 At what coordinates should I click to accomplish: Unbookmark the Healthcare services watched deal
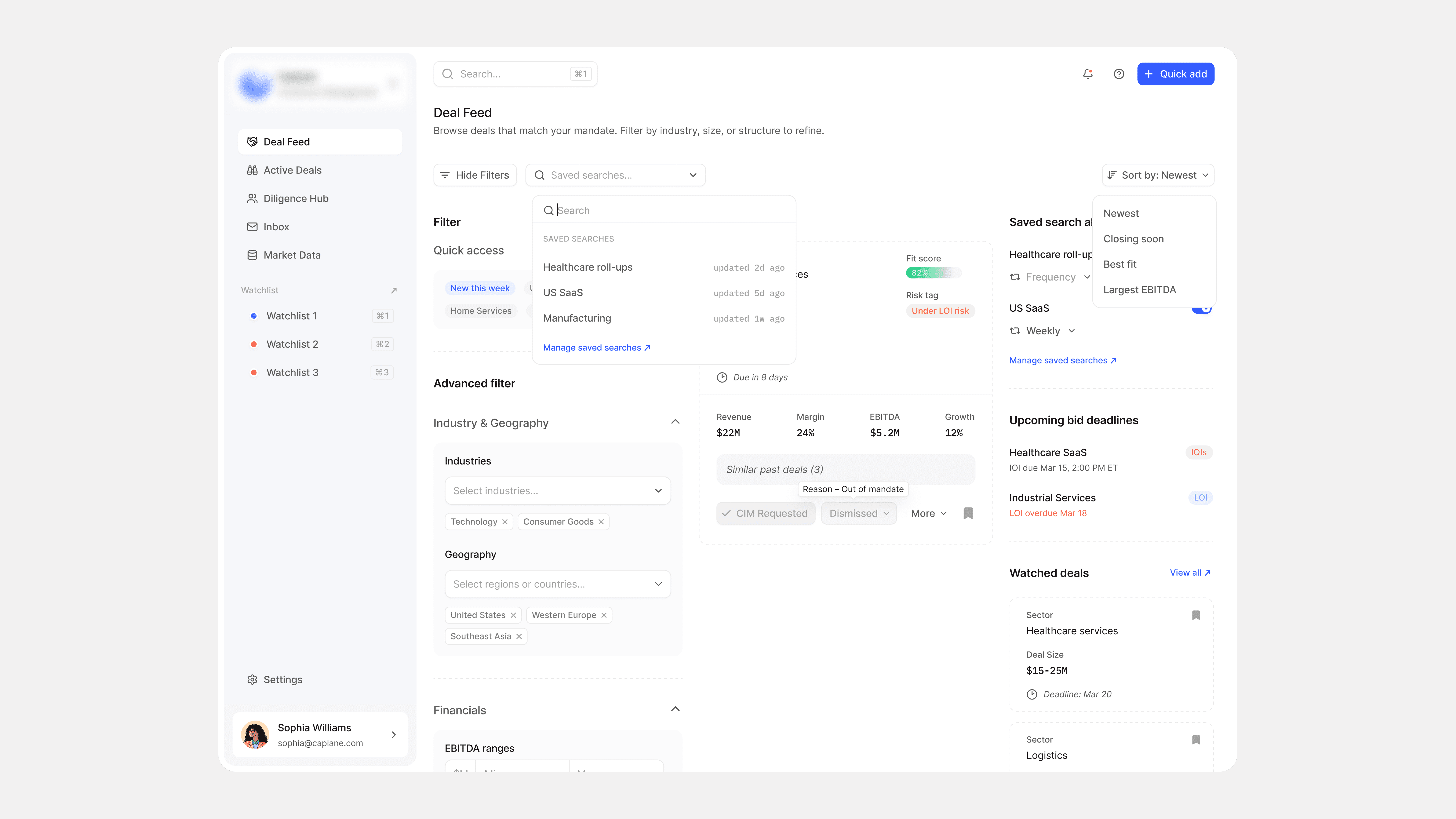pos(1196,615)
